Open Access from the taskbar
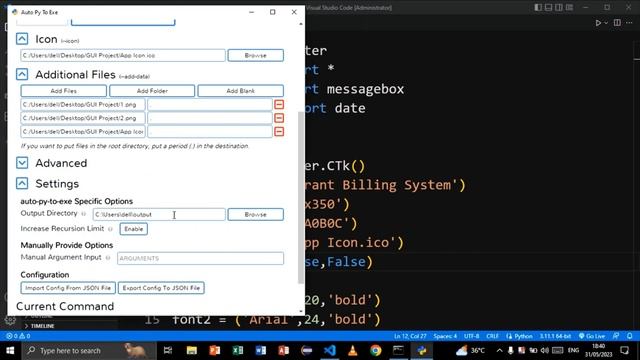 click(x=284, y=350)
